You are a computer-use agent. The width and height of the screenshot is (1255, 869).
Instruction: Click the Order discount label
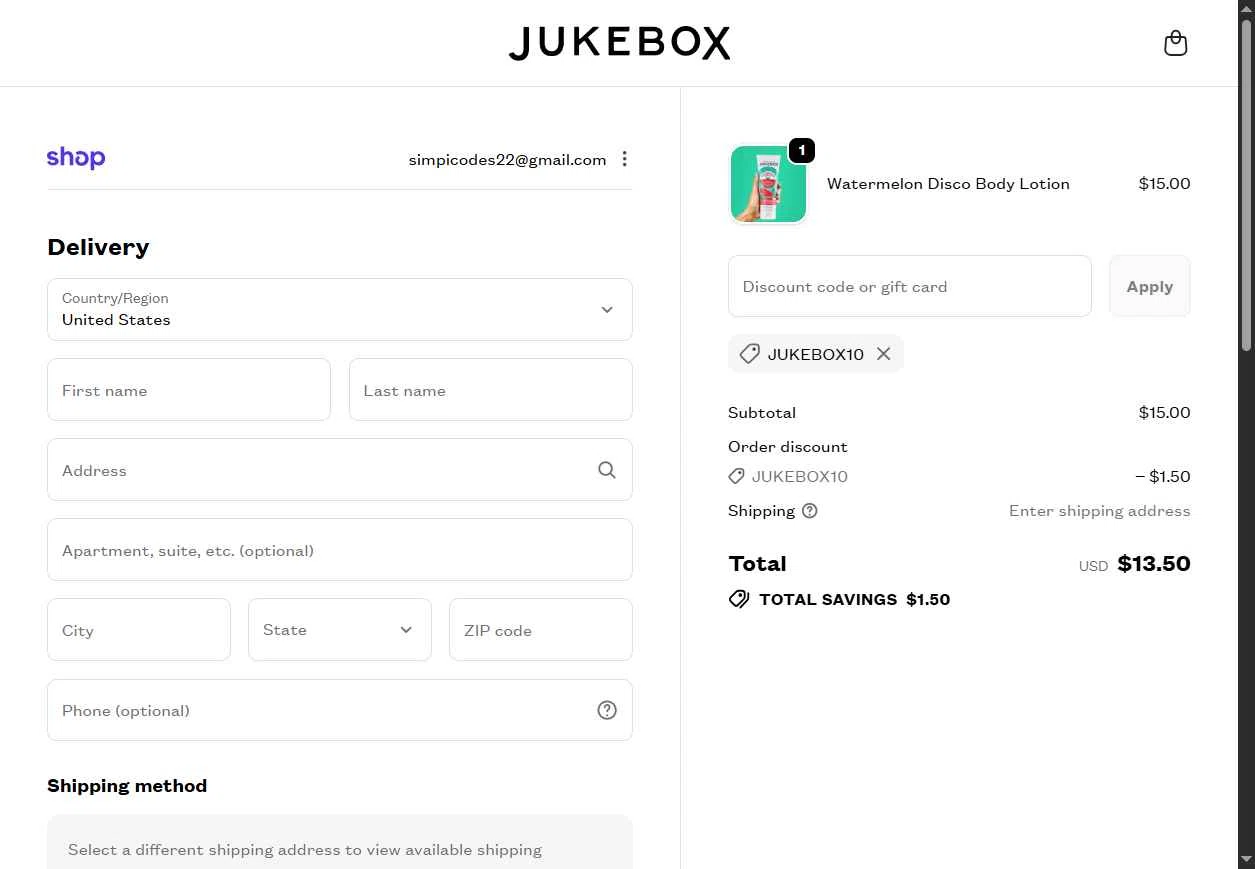[x=788, y=447]
